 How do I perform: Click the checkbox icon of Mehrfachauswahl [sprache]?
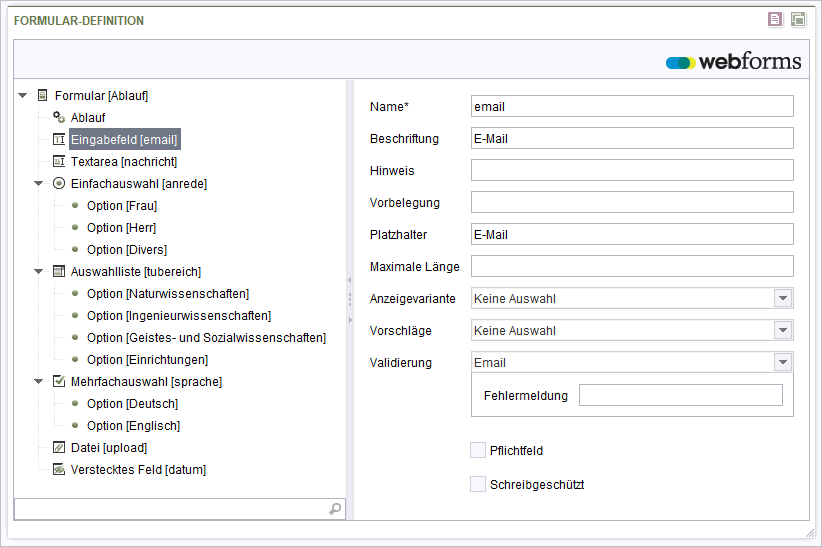[x=59, y=381]
